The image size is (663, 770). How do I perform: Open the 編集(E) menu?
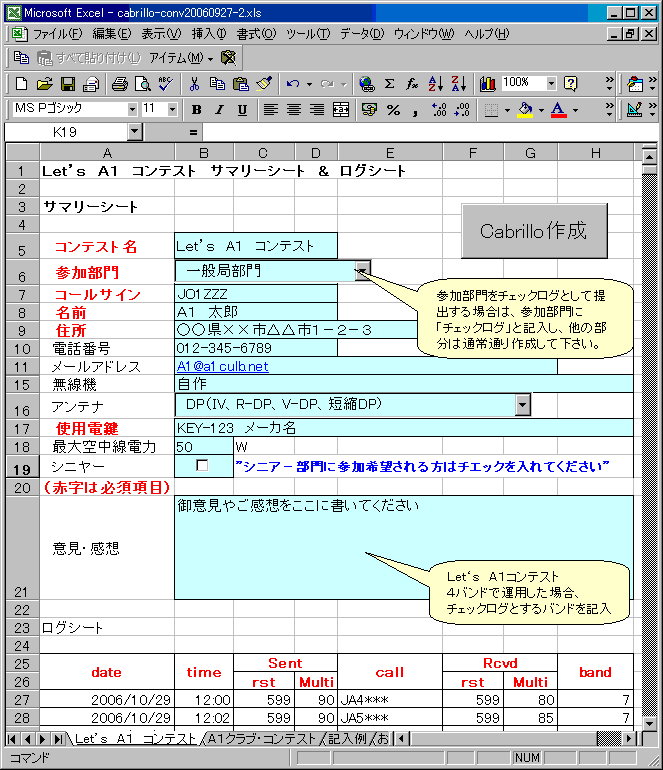click(x=111, y=34)
